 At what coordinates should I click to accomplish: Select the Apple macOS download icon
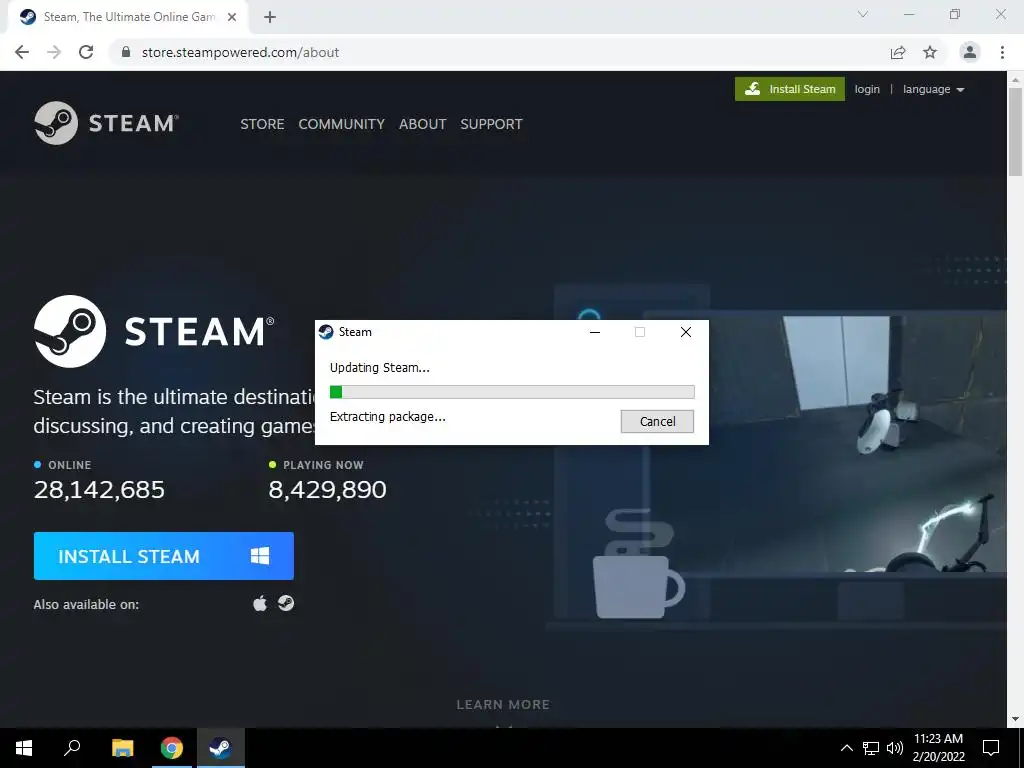click(x=260, y=603)
